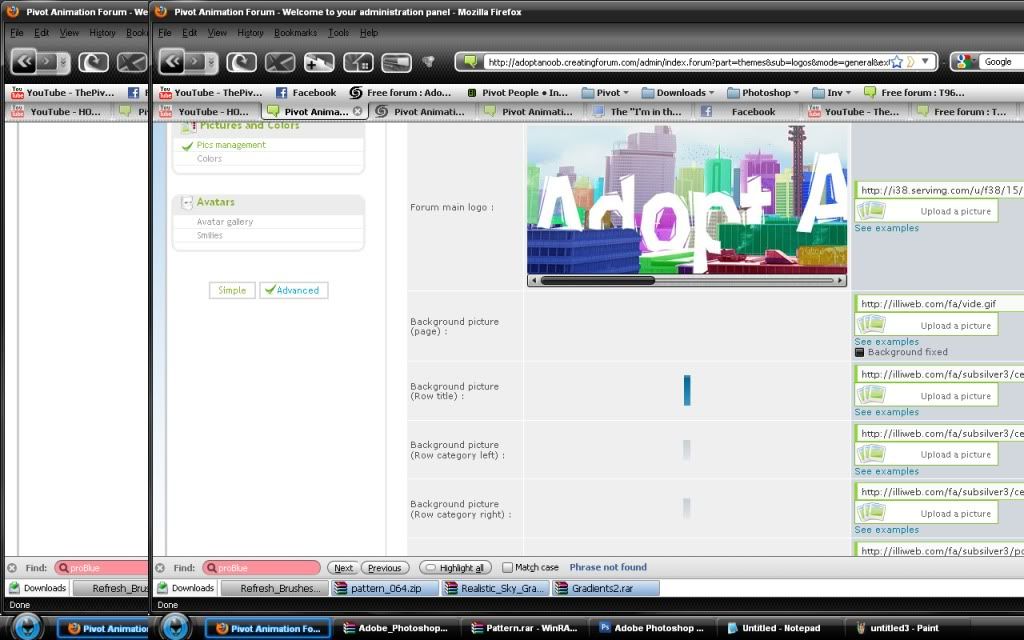Close the active Pivot Anima... tab
The width and height of the screenshot is (1024, 640).
[x=357, y=111]
